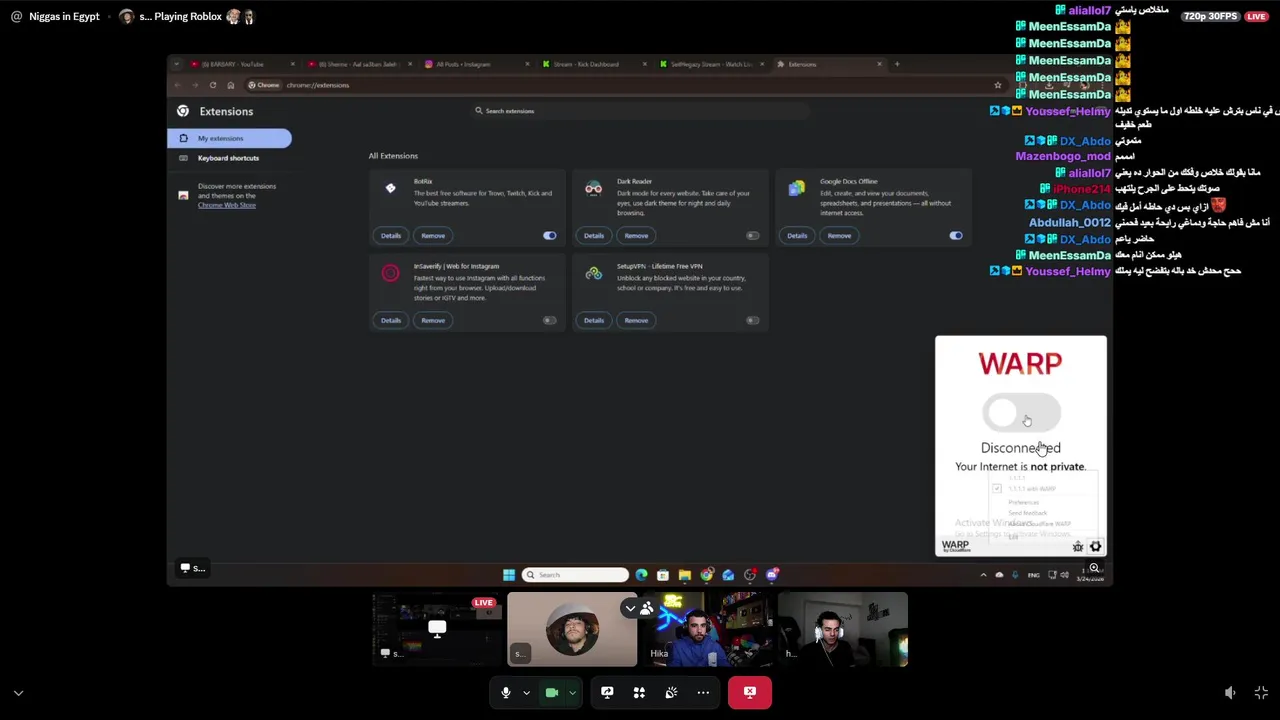1280x720 pixels.
Task: Remove Google Docs Offline extension
Action: [839, 236]
